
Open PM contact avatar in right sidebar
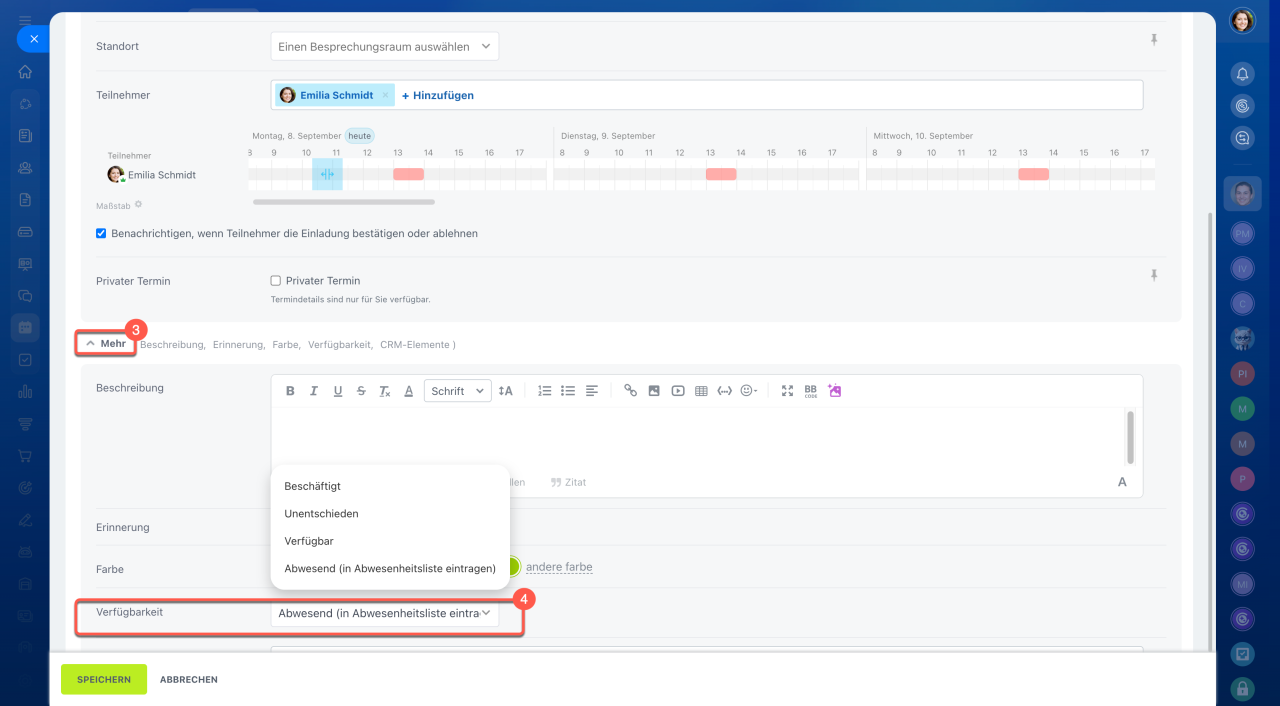(x=1242, y=232)
